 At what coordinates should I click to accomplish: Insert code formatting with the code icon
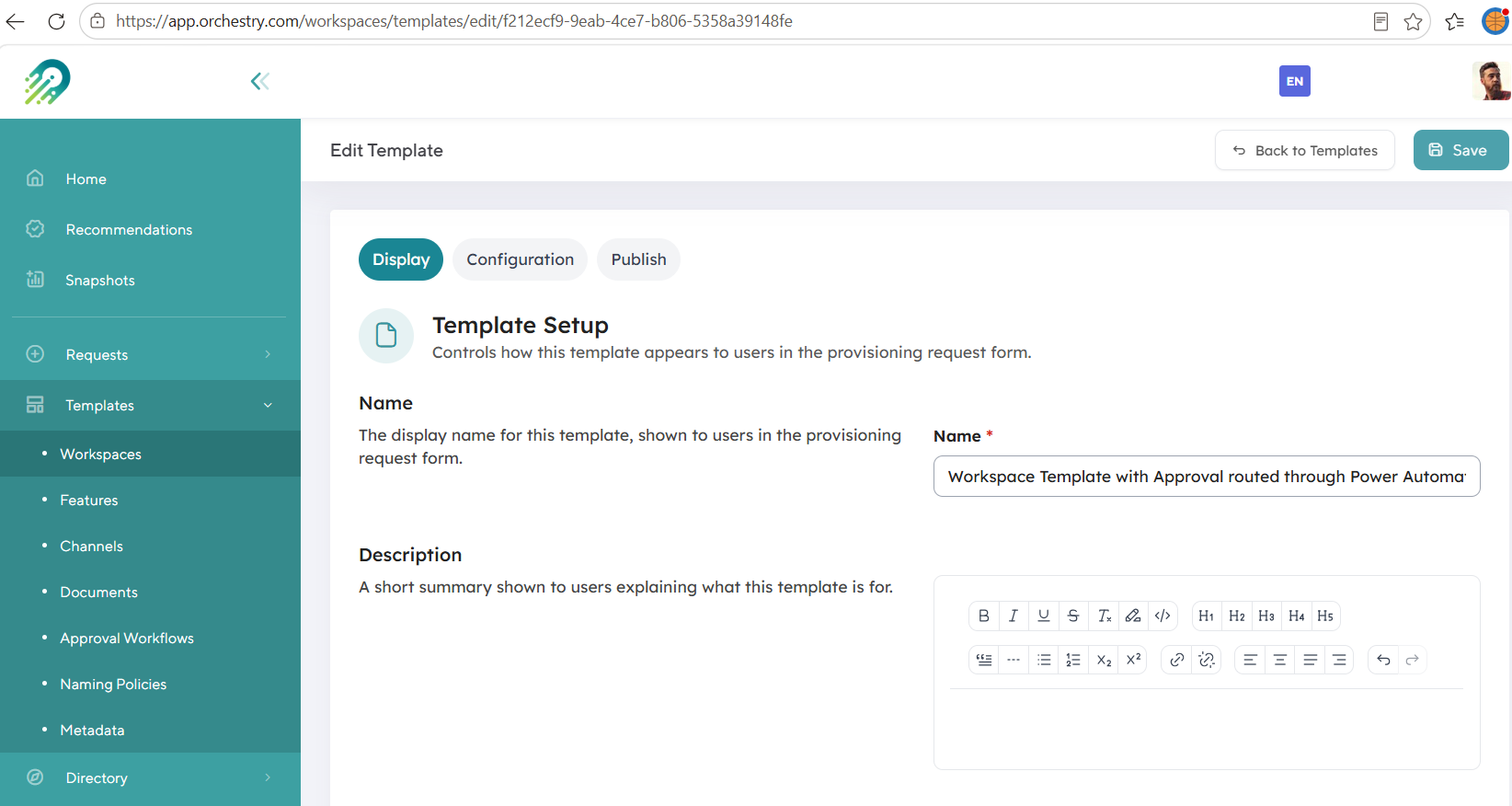pos(1163,616)
